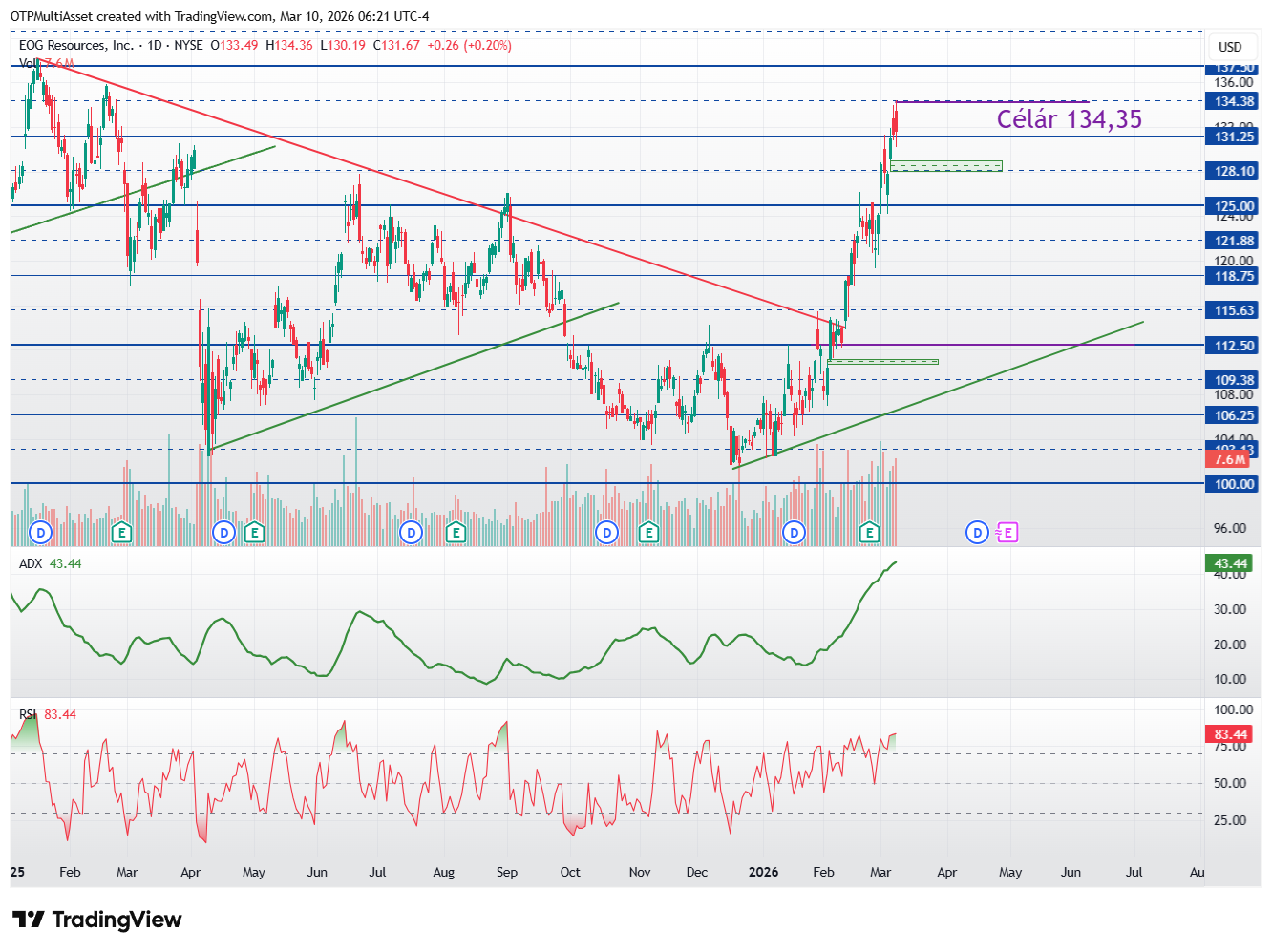Click the upcoming pink earnings E marker
The height and width of the screenshot is (952, 1272).
pos(1008,533)
